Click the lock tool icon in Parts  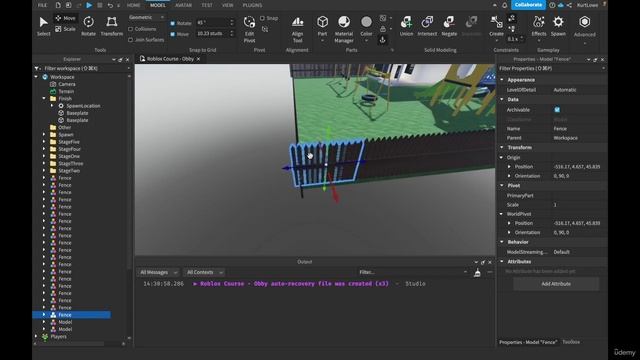click(x=382, y=29)
